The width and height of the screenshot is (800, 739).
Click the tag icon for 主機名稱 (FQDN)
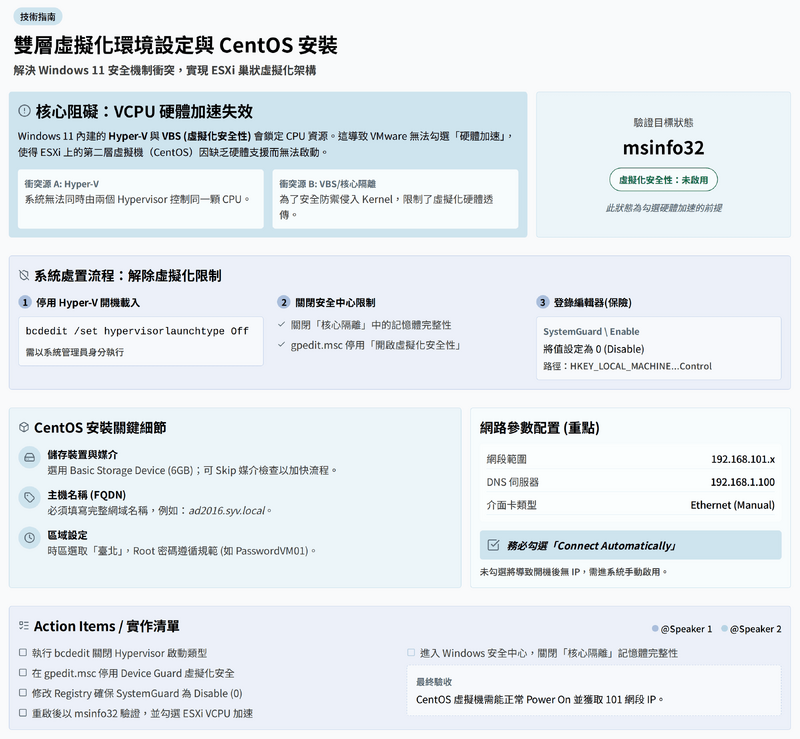pyautogui.click(x=29, y=497)
